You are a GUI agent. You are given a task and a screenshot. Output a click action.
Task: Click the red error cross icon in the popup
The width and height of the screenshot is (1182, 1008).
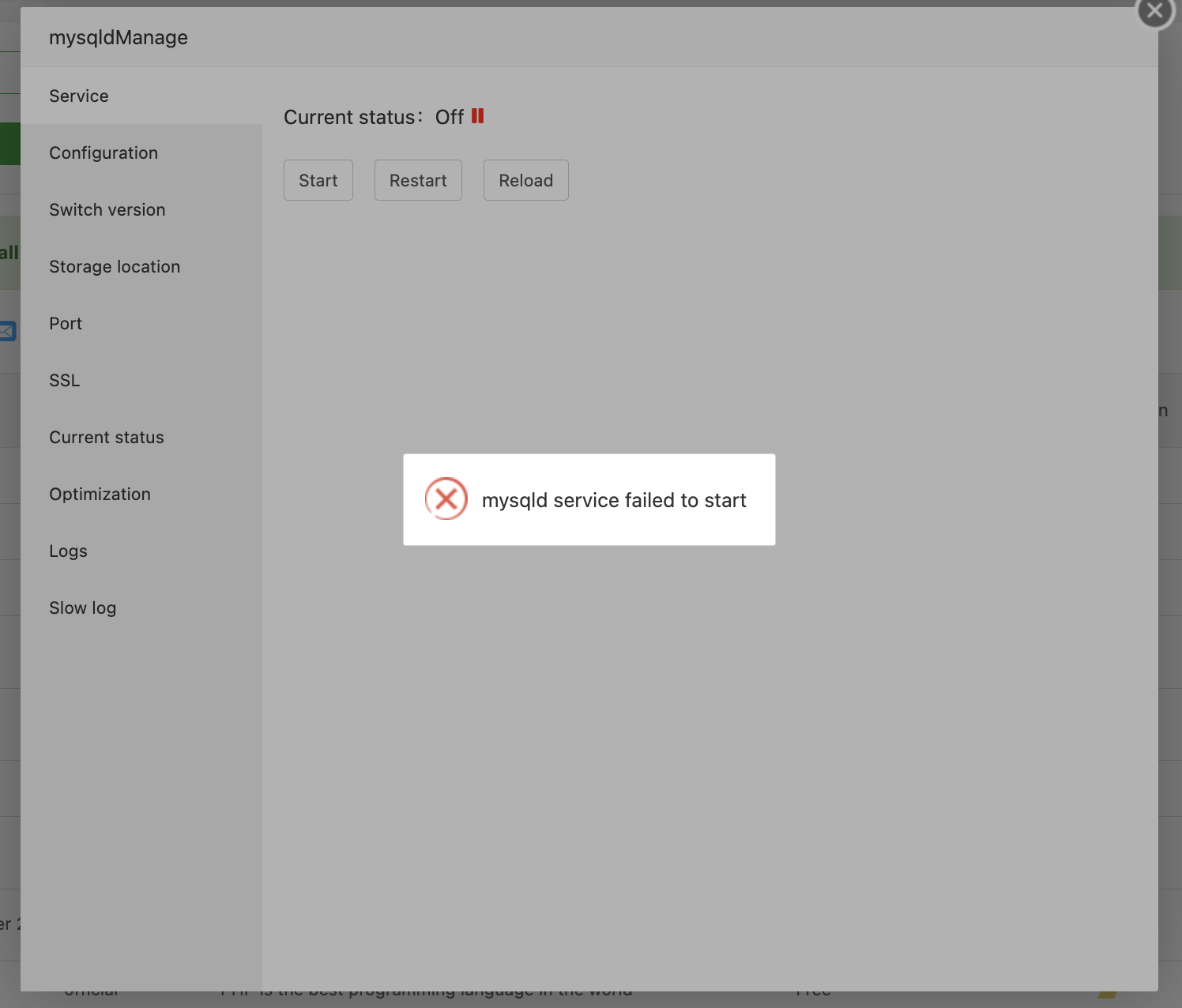coord(446,499)
